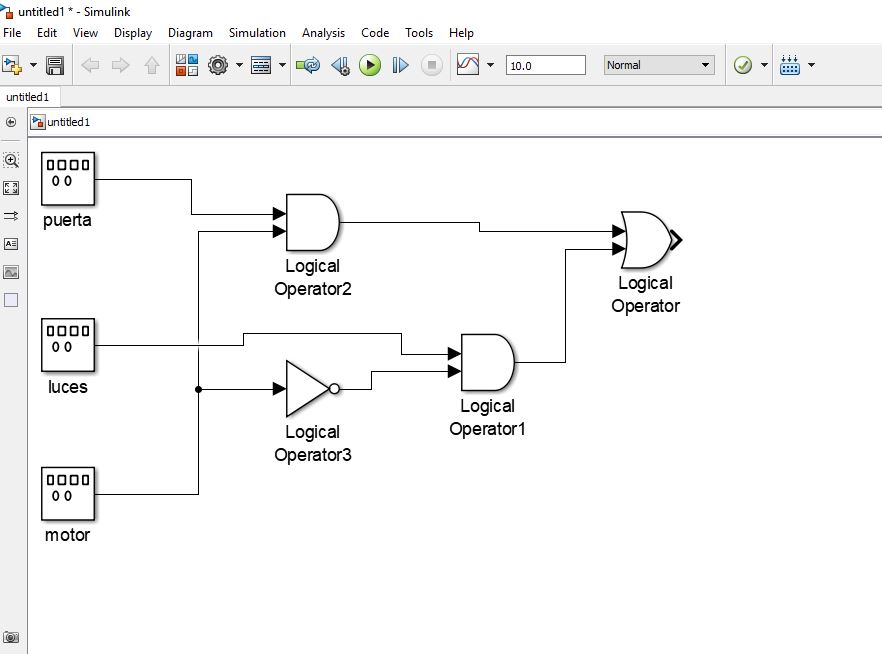Toggle the Hide/Show Model Browser arrow
882x654 pixels.
coord(11,122)
